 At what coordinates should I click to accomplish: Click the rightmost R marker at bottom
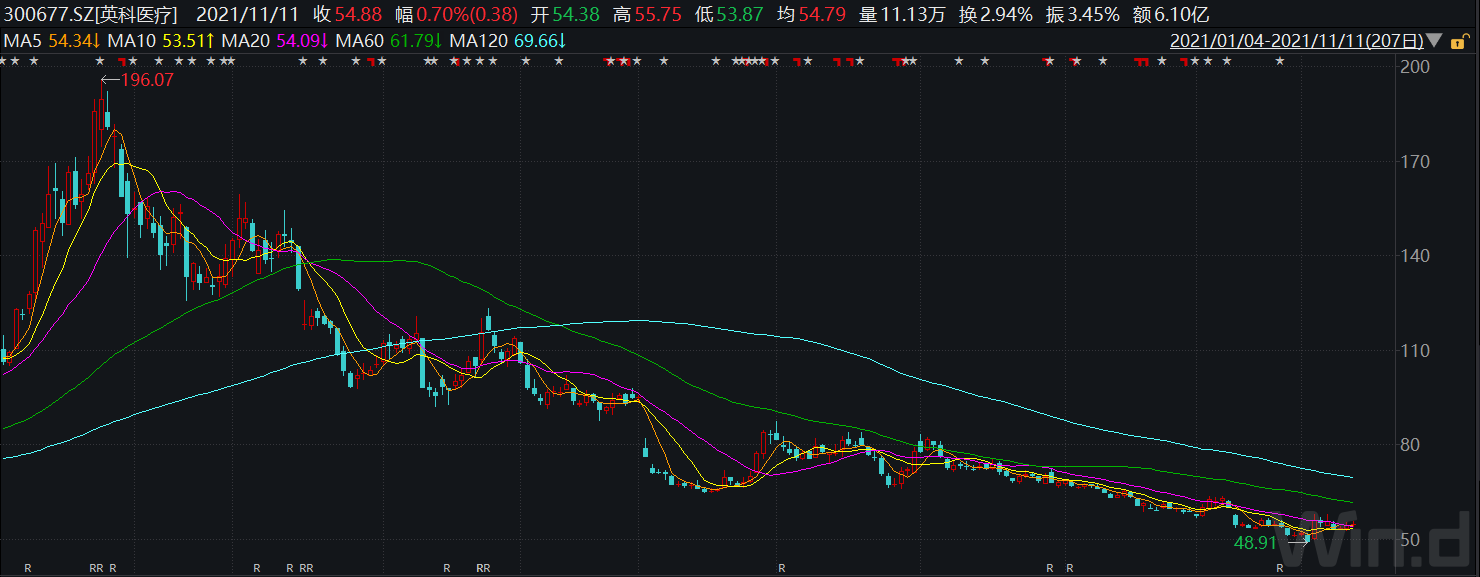pyautogui.click(x=1279, y=568)
